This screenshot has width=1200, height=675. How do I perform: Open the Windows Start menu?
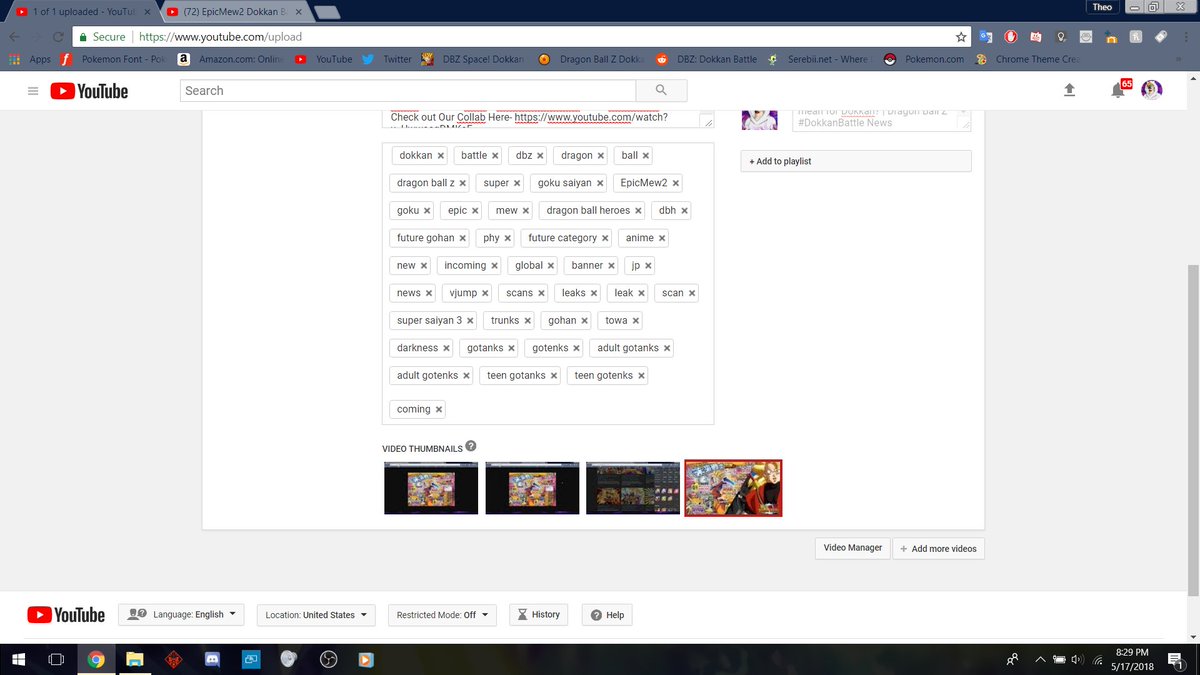pyautogui.click(x=19, y=659)
